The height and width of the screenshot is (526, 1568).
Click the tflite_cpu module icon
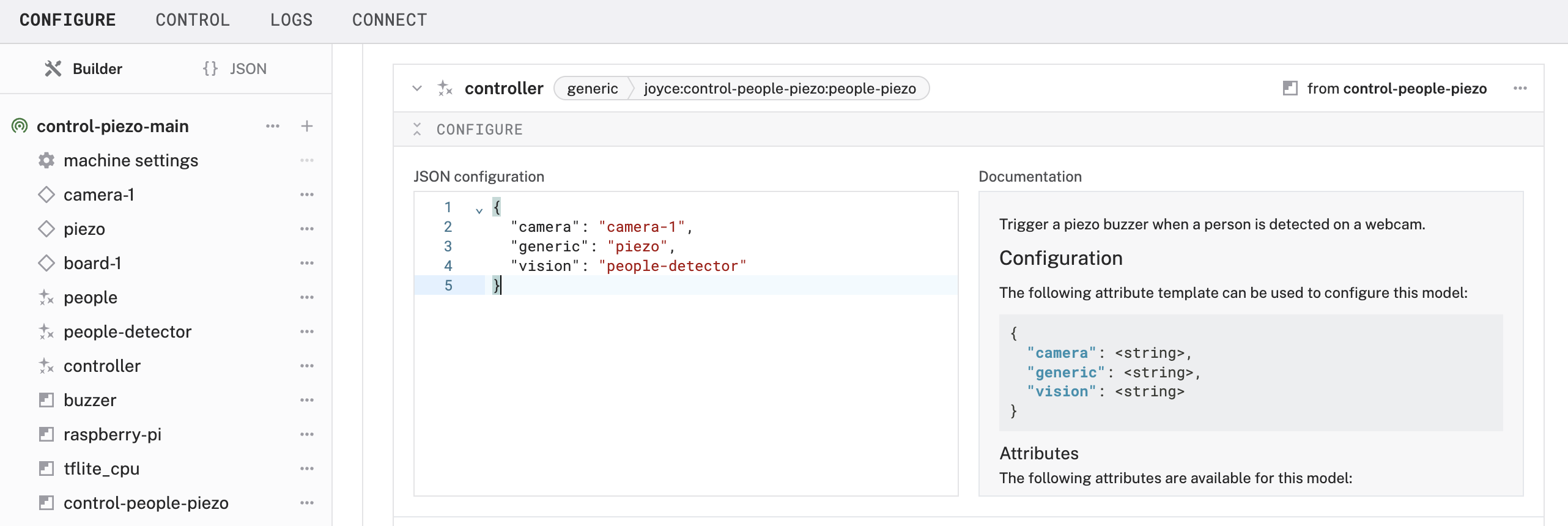coord(46,469)
